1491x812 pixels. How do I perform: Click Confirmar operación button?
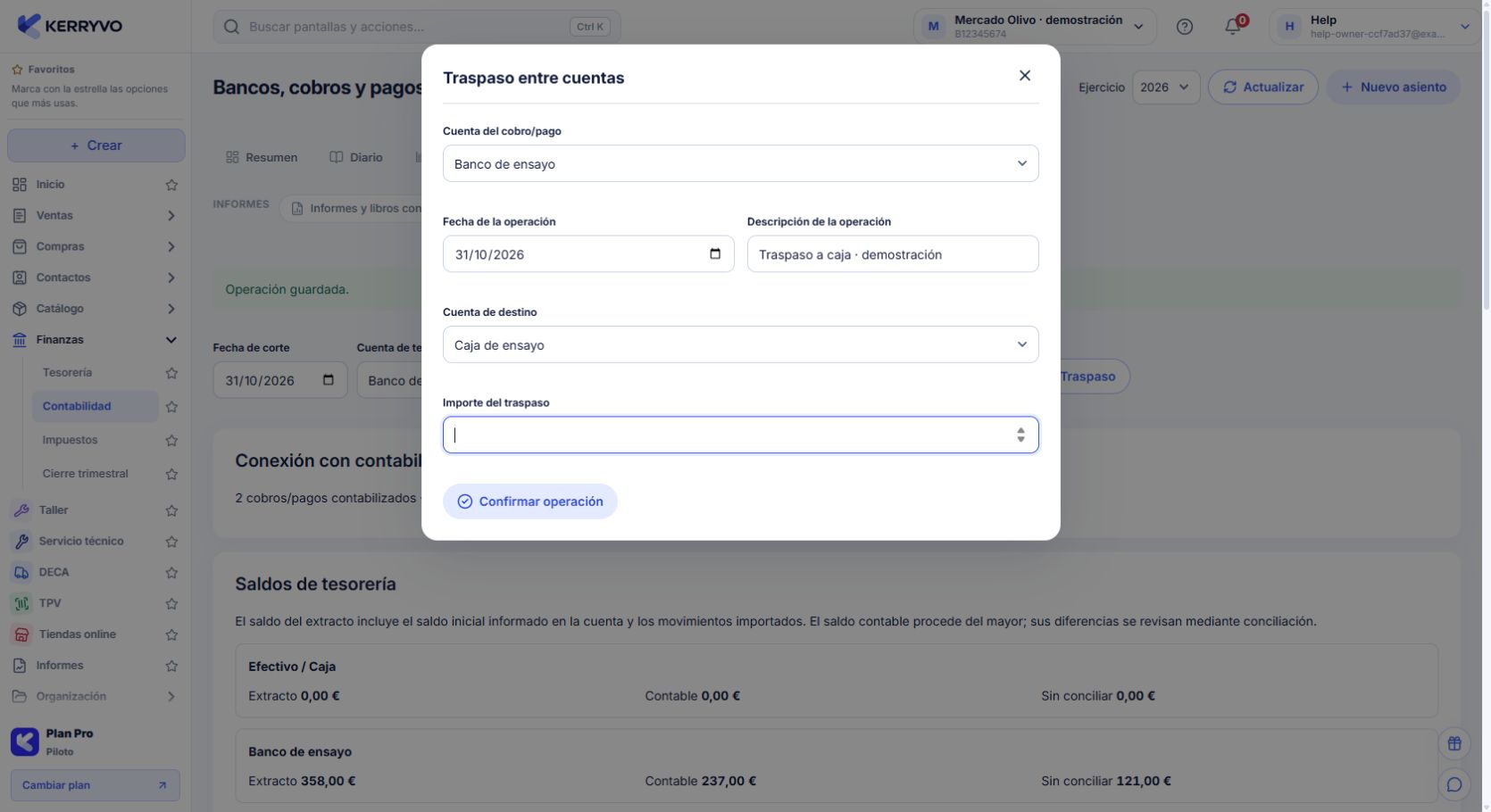click(530, 501)
